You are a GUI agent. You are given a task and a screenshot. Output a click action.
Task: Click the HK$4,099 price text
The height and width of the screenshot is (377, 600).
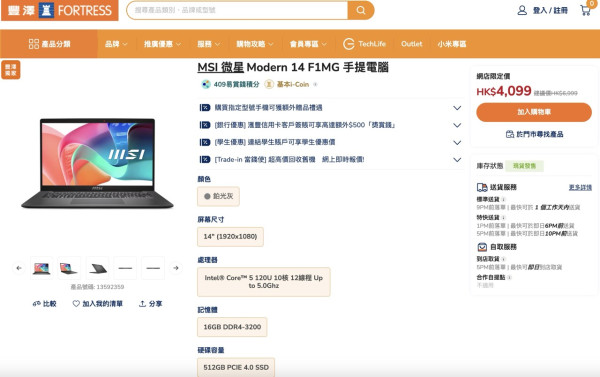pyautogui.click(x=504, y=91)
